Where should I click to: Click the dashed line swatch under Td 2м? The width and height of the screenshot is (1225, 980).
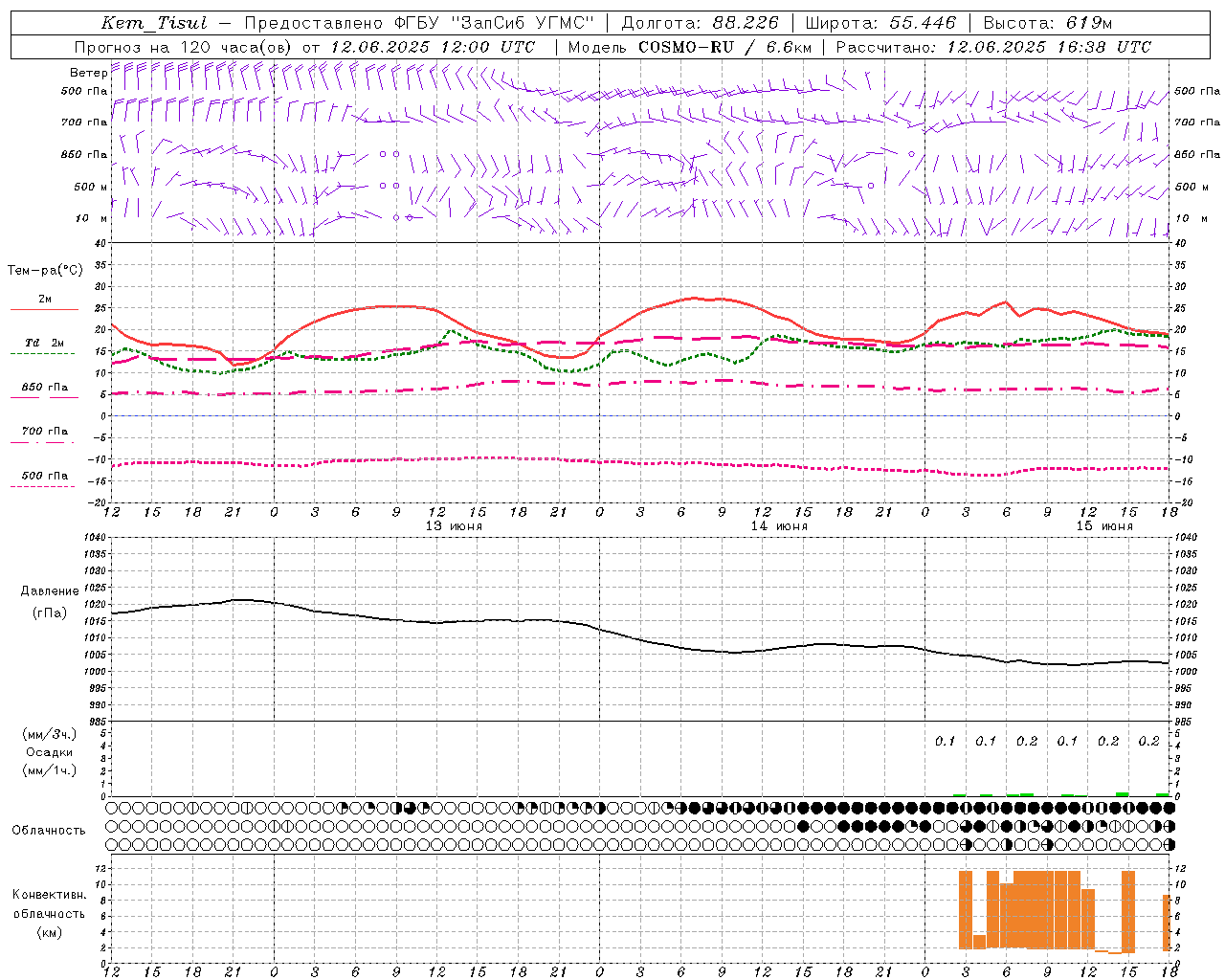[x=44, y=353]
